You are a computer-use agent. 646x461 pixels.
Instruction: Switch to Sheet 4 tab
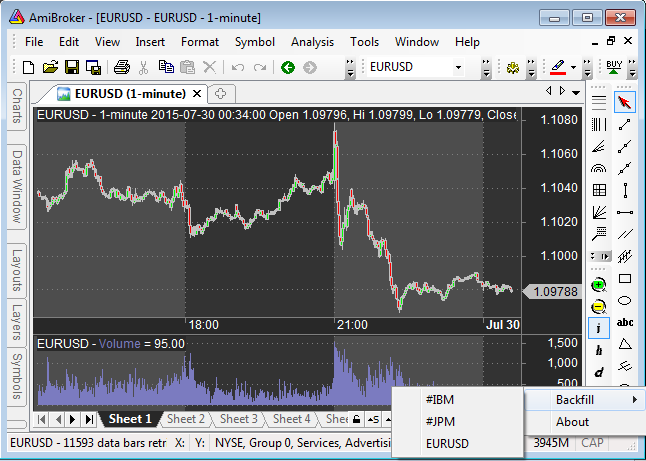pyautogui.click(x=291, y=419)
